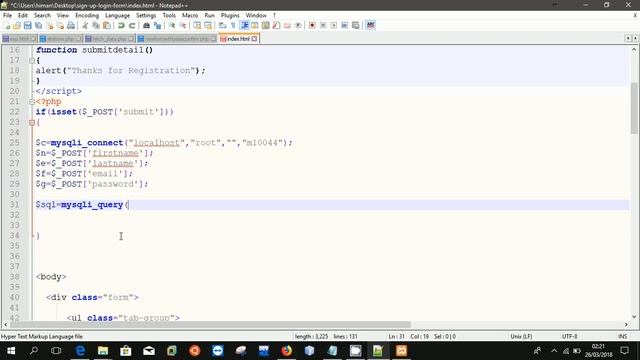This screenshot has height=360, width=640.
Task: Zoom out using toolbar icon
Action: click(183, 25)
